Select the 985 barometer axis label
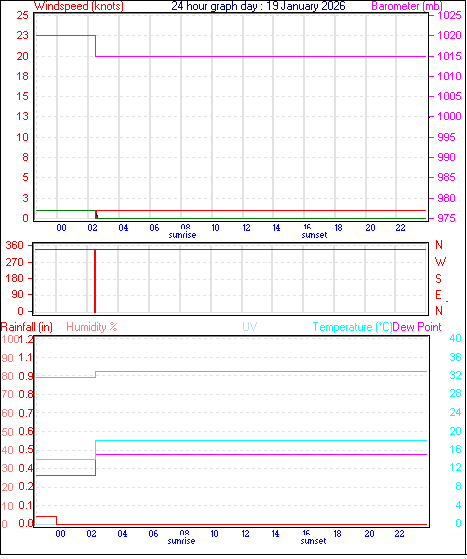467x559 pixels. (446, 177)
